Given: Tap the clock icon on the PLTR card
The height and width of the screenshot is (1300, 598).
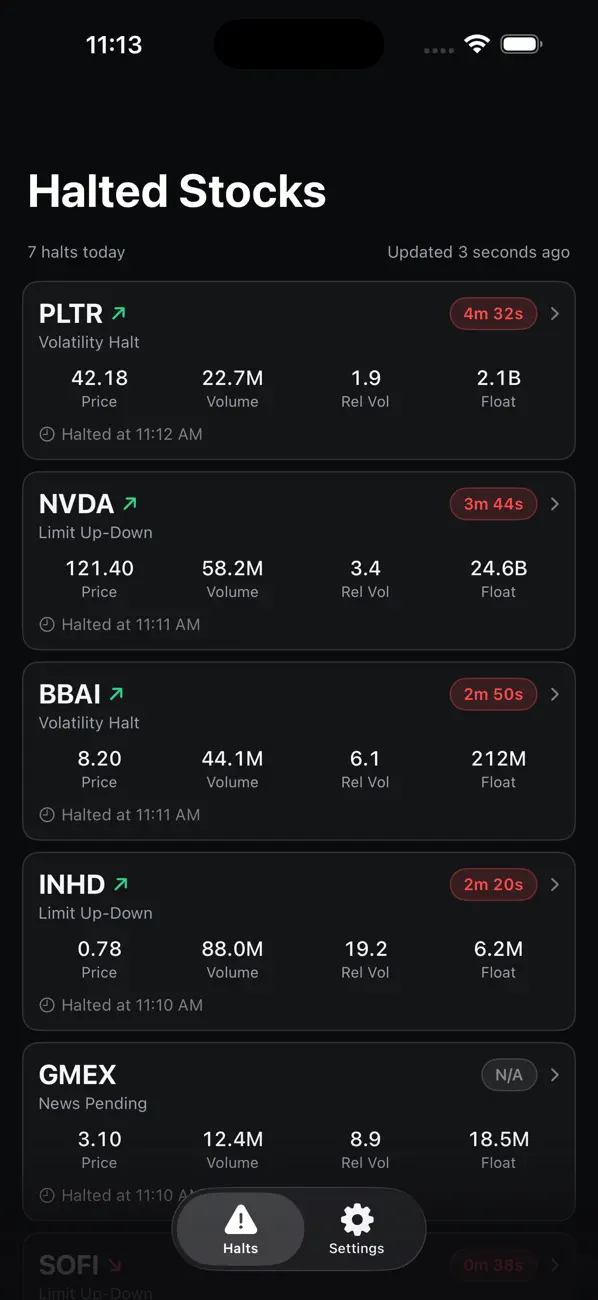Looking at the screenshot, I should pos(46,434).
